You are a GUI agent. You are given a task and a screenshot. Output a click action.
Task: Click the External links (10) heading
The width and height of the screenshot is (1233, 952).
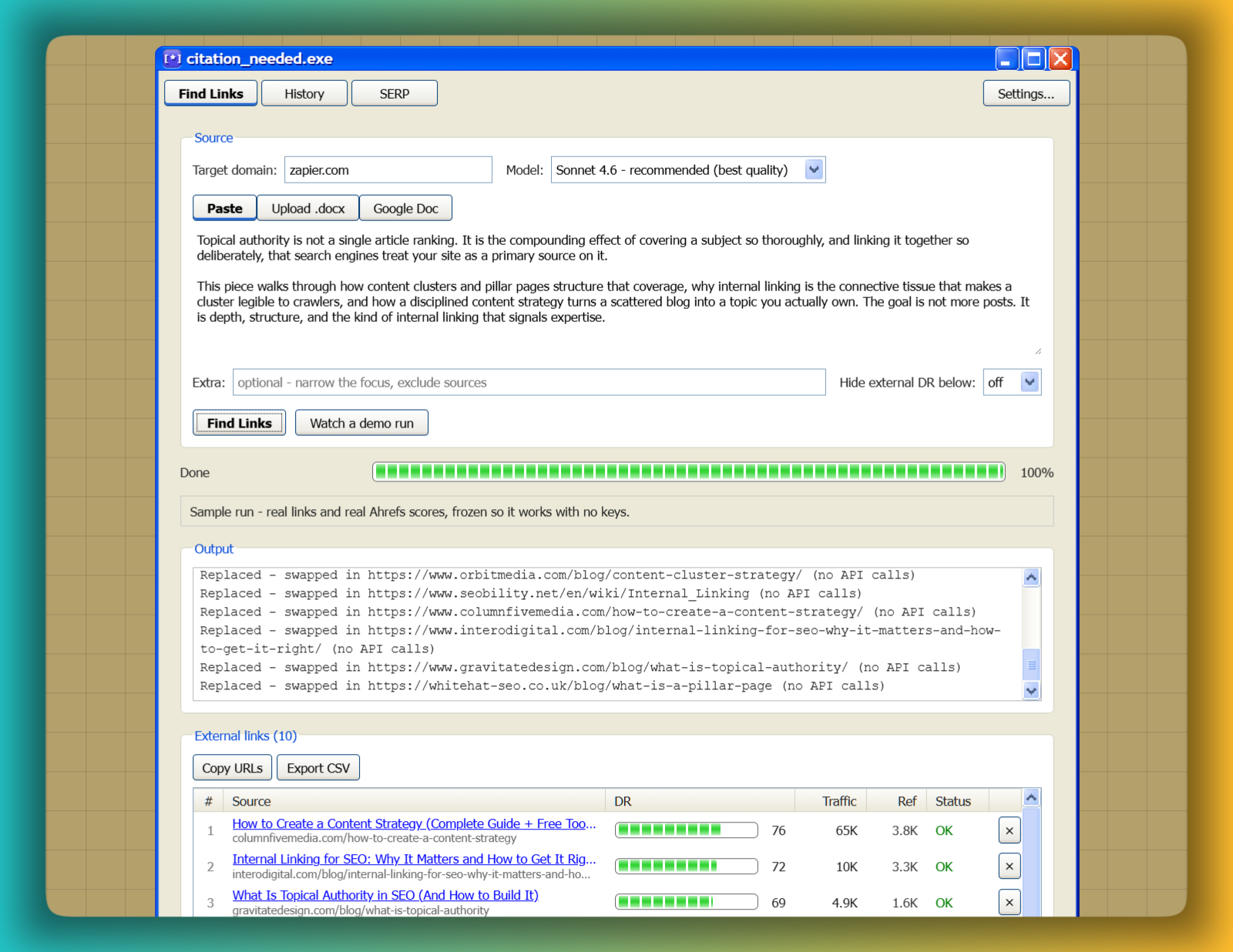[x=245, y=736]
